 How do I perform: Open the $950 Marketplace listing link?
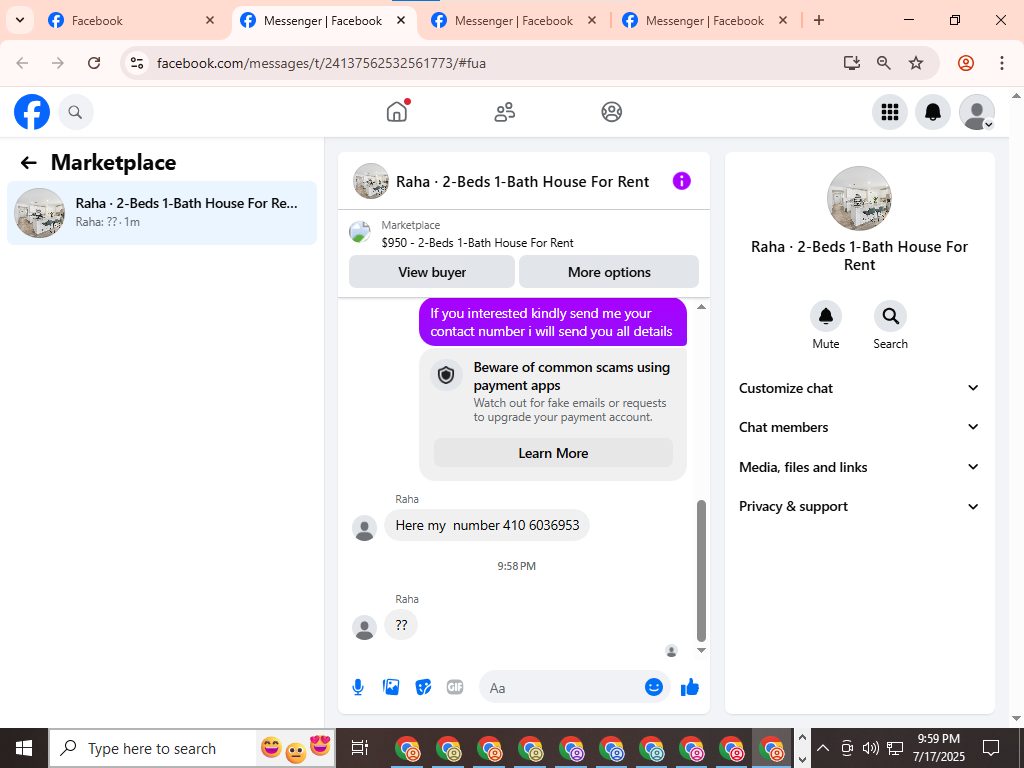coord(477,242)
